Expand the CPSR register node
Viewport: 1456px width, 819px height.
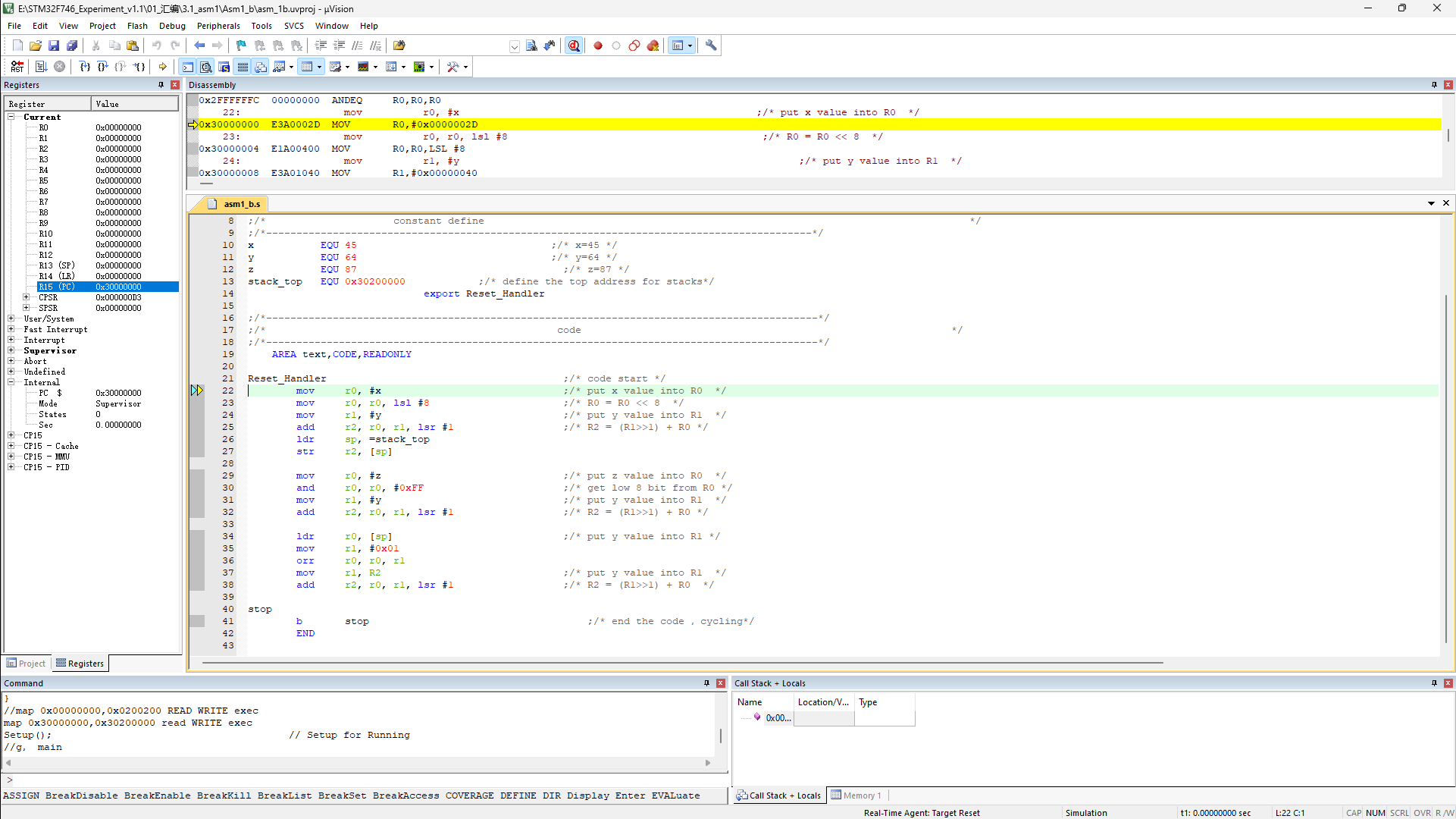pyautogui.click(x=27, y=297)
